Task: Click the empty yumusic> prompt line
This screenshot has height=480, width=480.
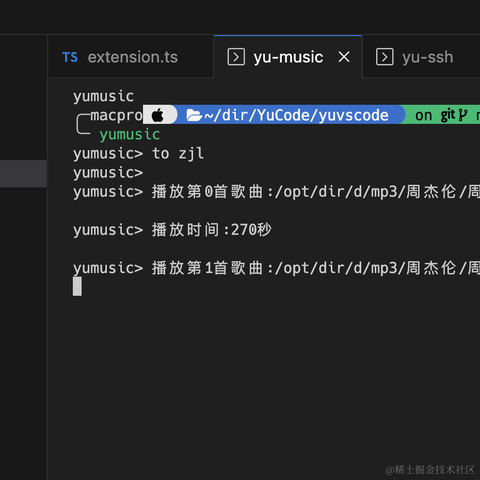Action: (108, 173)
